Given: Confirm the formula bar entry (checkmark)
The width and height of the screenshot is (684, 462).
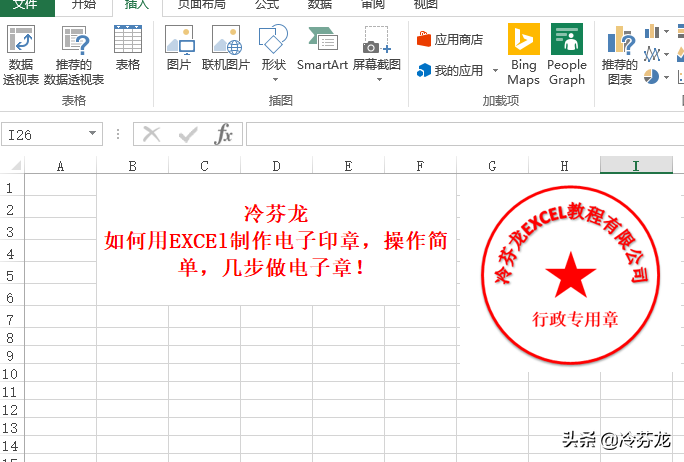Looking at the screenshot, I should [x=188, y=134].
